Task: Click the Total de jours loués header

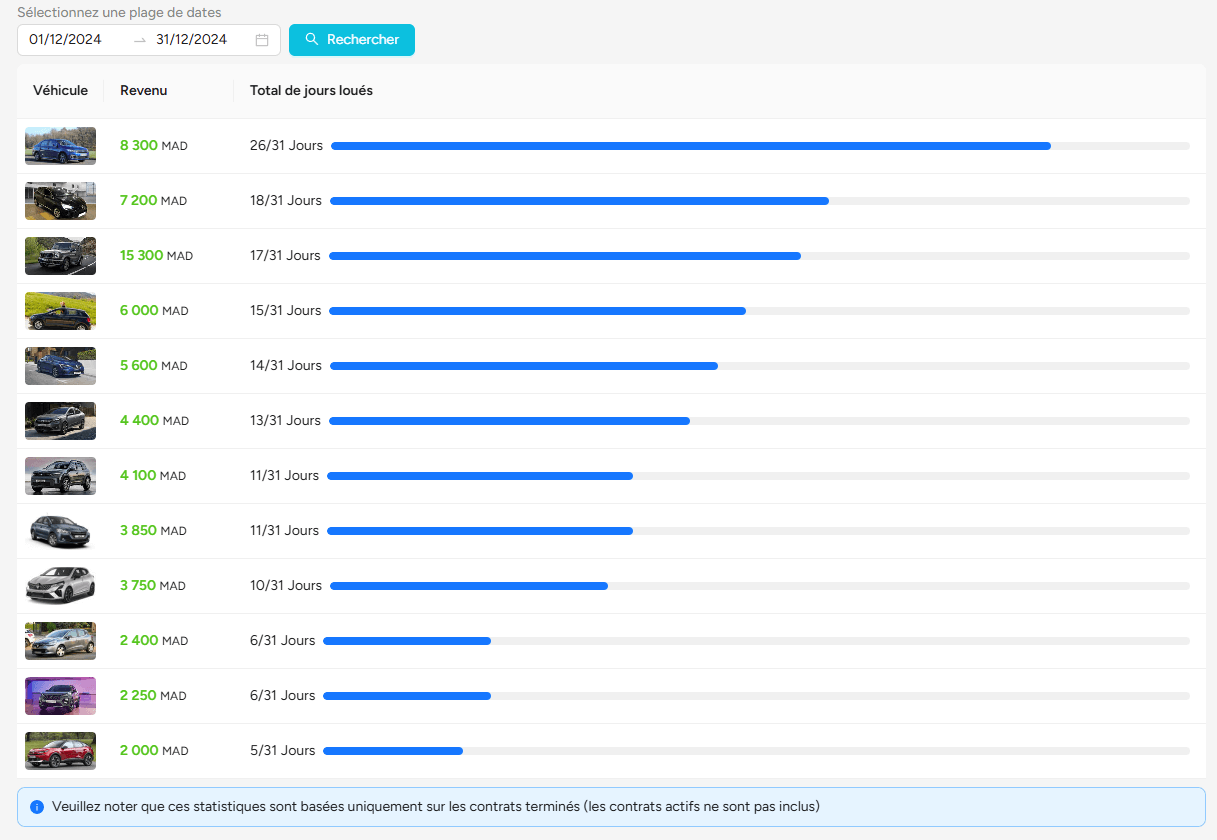Action: 311,91
